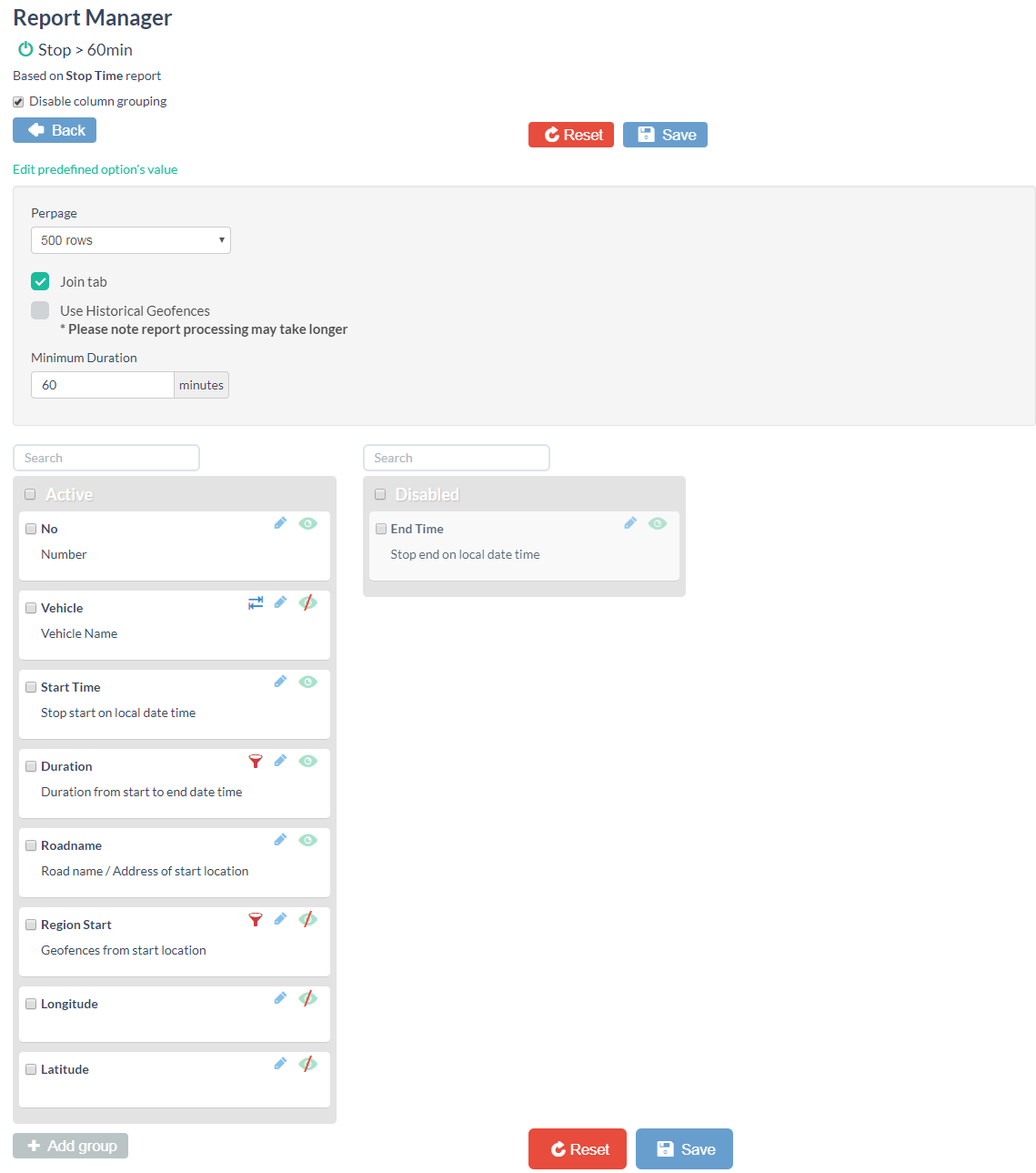Click the eye icon on End Time
The image size is (1036, 1173).
(658, 523)
